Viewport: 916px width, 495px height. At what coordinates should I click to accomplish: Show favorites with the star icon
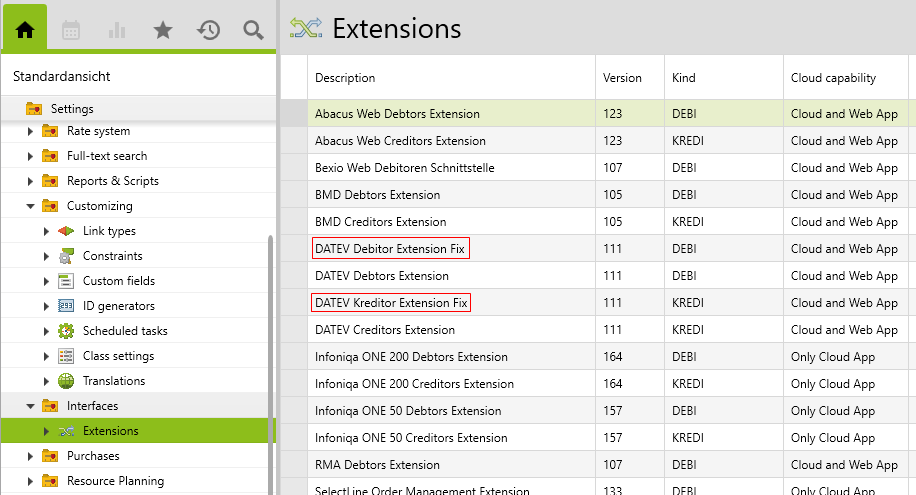pyautogui.click(x=163, y=30)
